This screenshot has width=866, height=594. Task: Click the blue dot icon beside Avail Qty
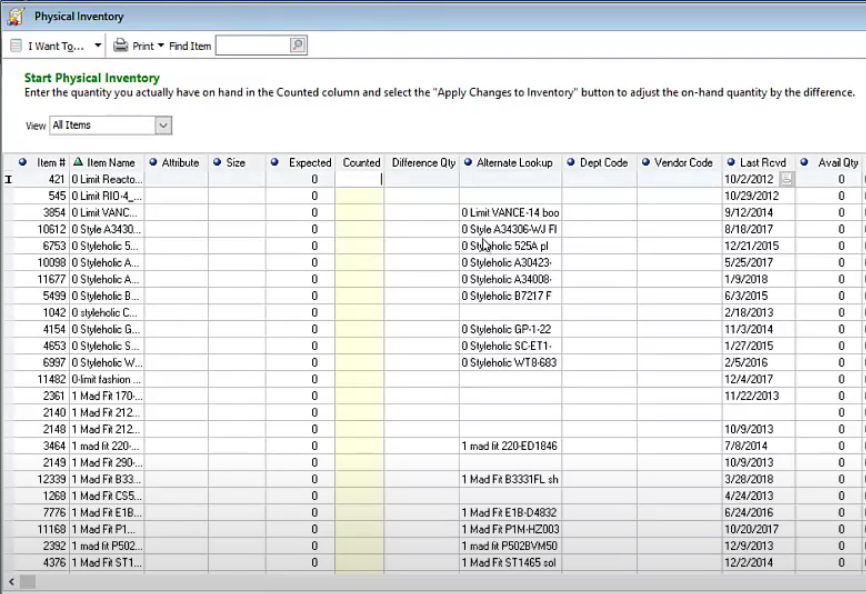[804, 162]
